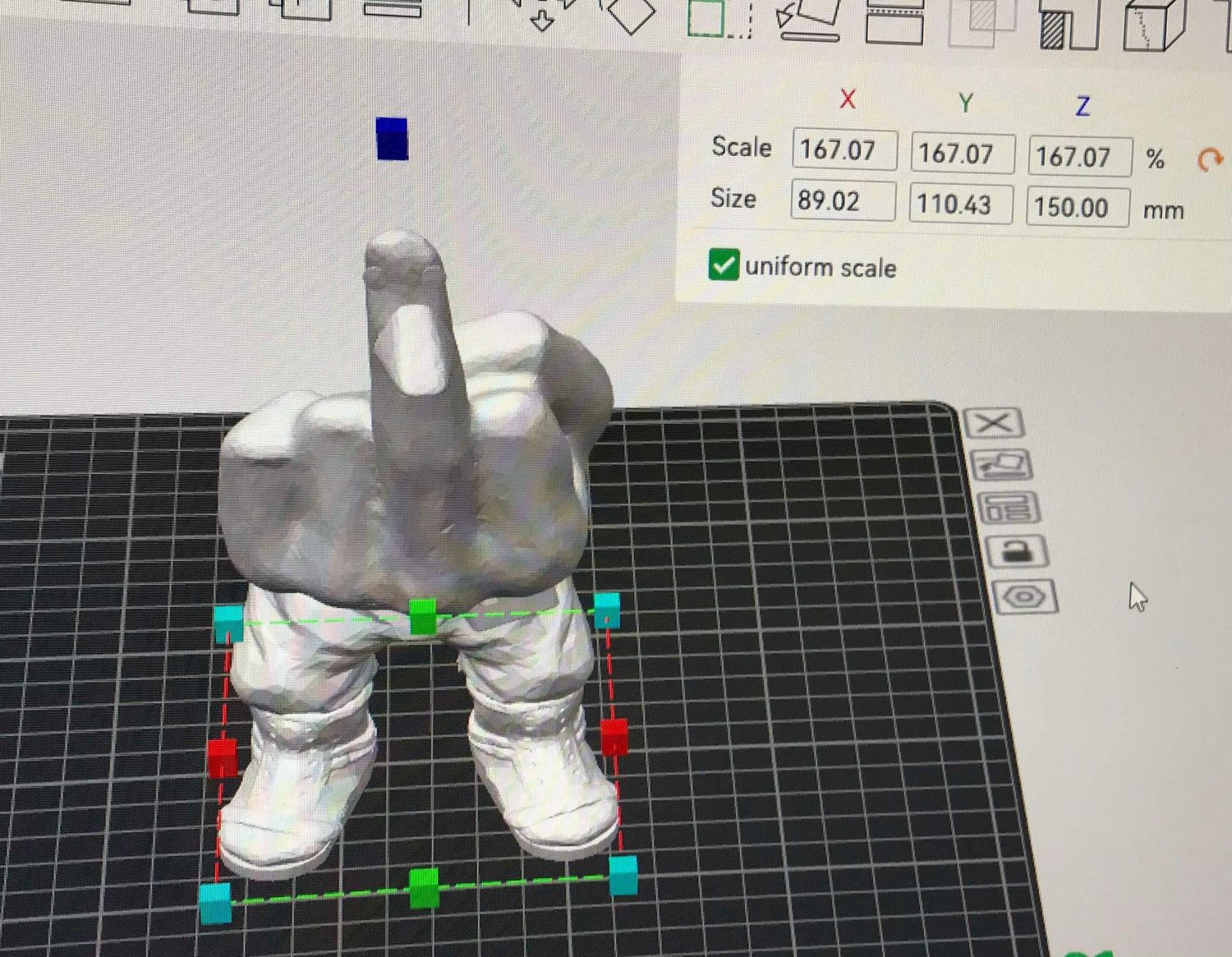Screen dimensions: 1232x957
Task: Click the top-left cyan corner scale handle
Action: (228, 623)
